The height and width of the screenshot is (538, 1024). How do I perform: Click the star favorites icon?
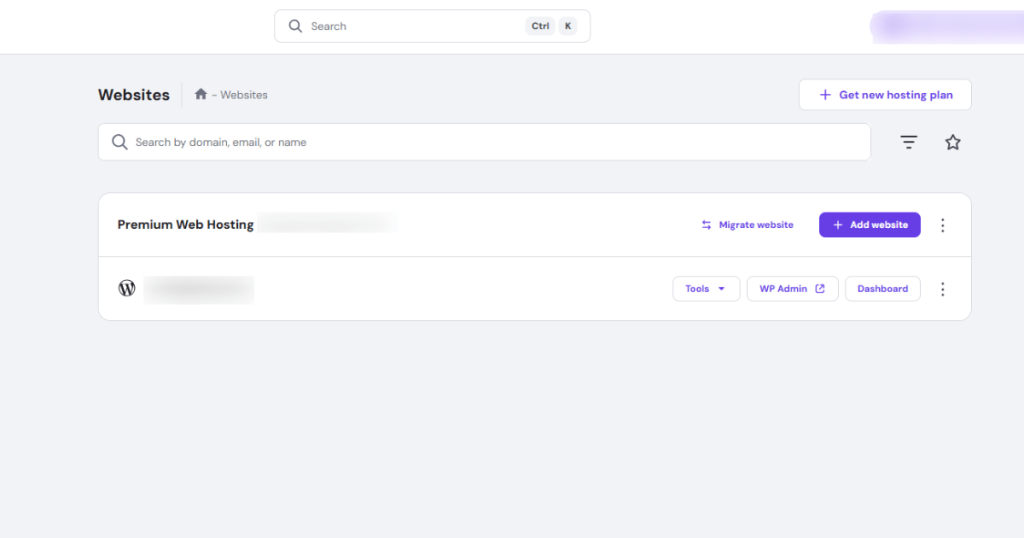pos(953,143)
